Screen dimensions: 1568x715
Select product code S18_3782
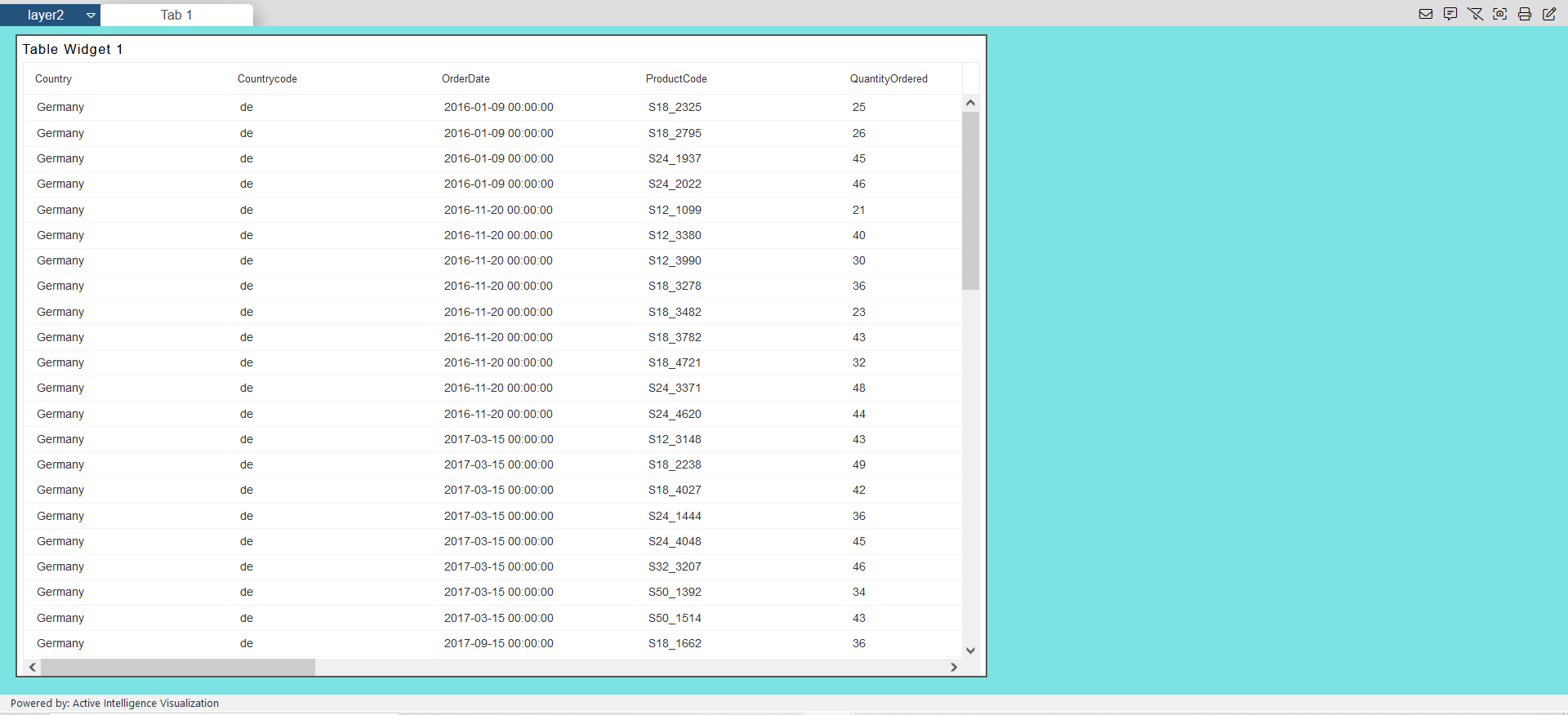coord(675,337)
